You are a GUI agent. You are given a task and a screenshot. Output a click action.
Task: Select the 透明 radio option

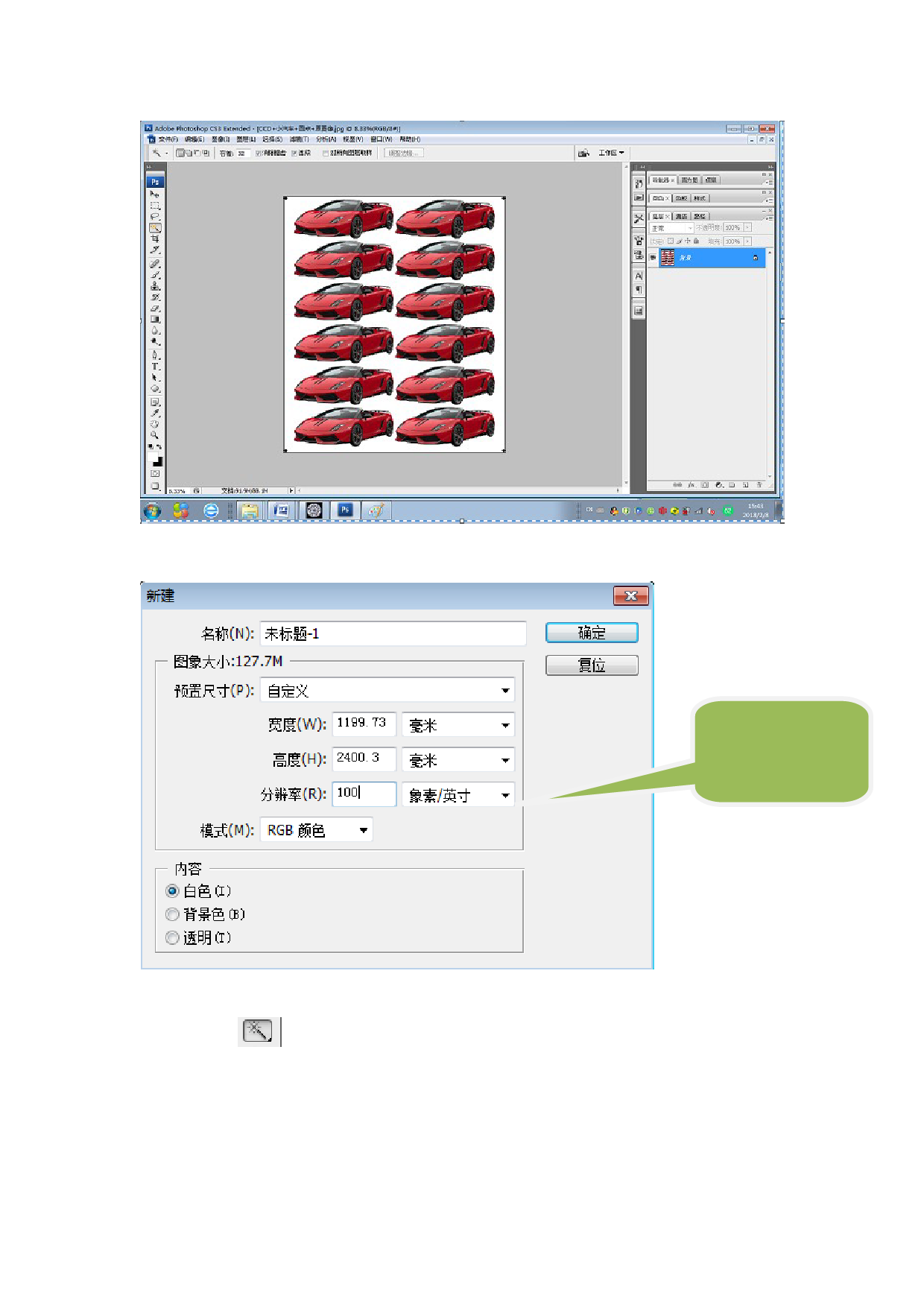pyautogui.click(x=172, y=938)
